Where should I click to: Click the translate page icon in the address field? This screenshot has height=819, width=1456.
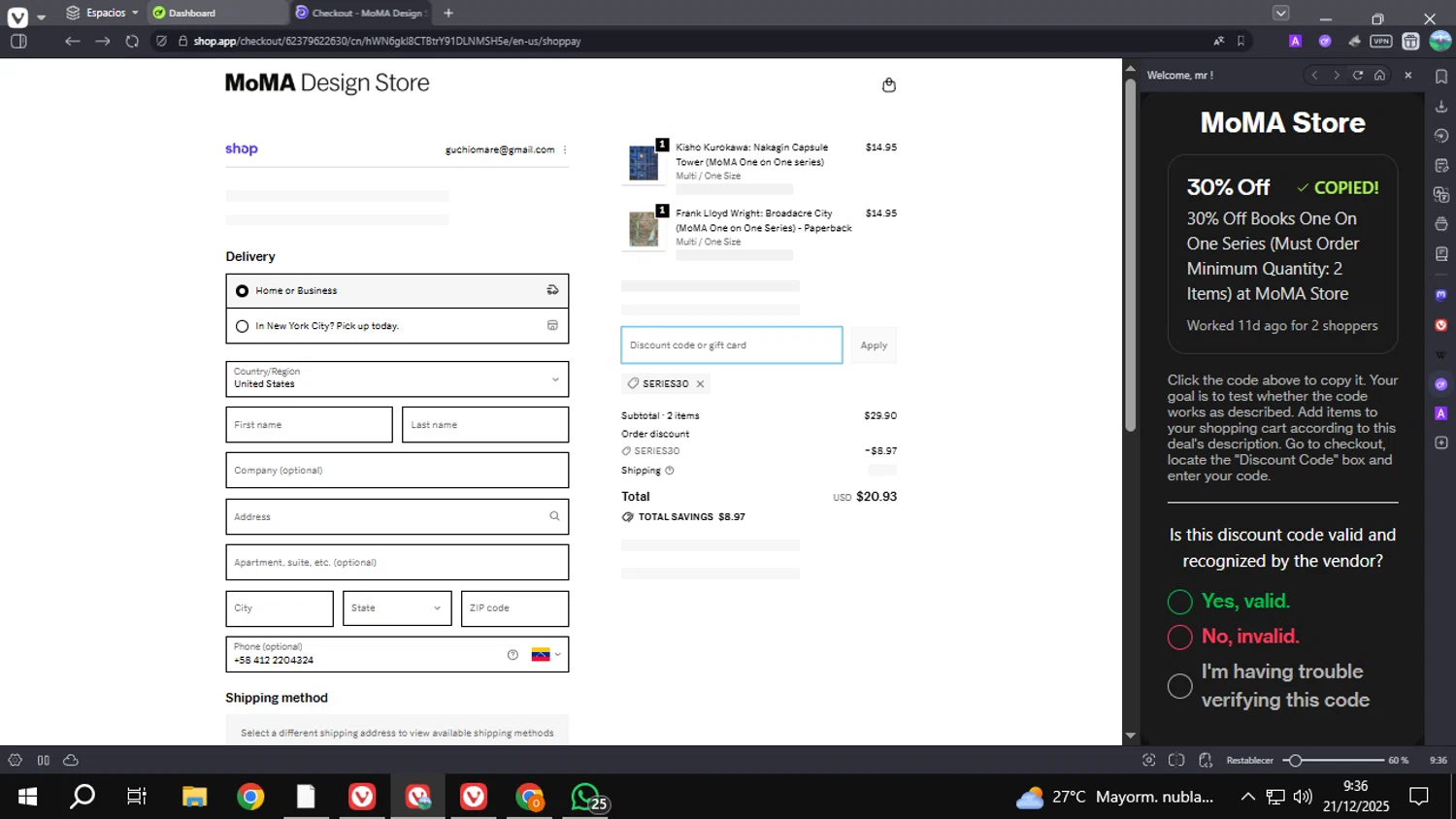point(1218,41)
